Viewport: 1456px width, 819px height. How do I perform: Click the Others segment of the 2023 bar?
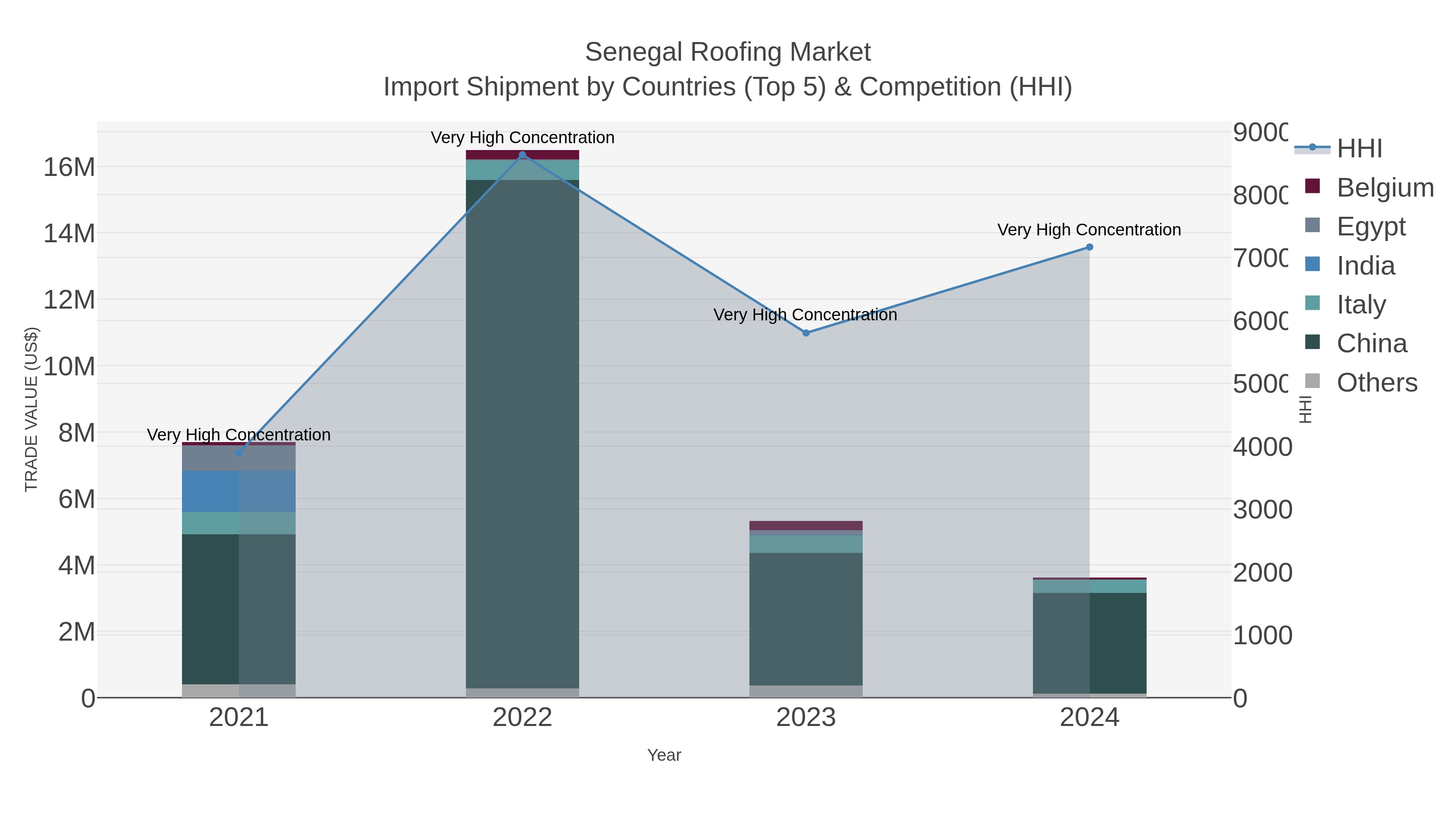pos(806,691)
